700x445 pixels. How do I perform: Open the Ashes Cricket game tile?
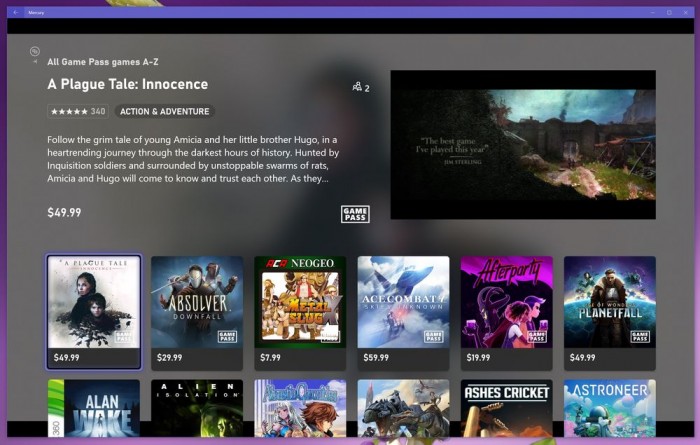(x=507, y=408)
